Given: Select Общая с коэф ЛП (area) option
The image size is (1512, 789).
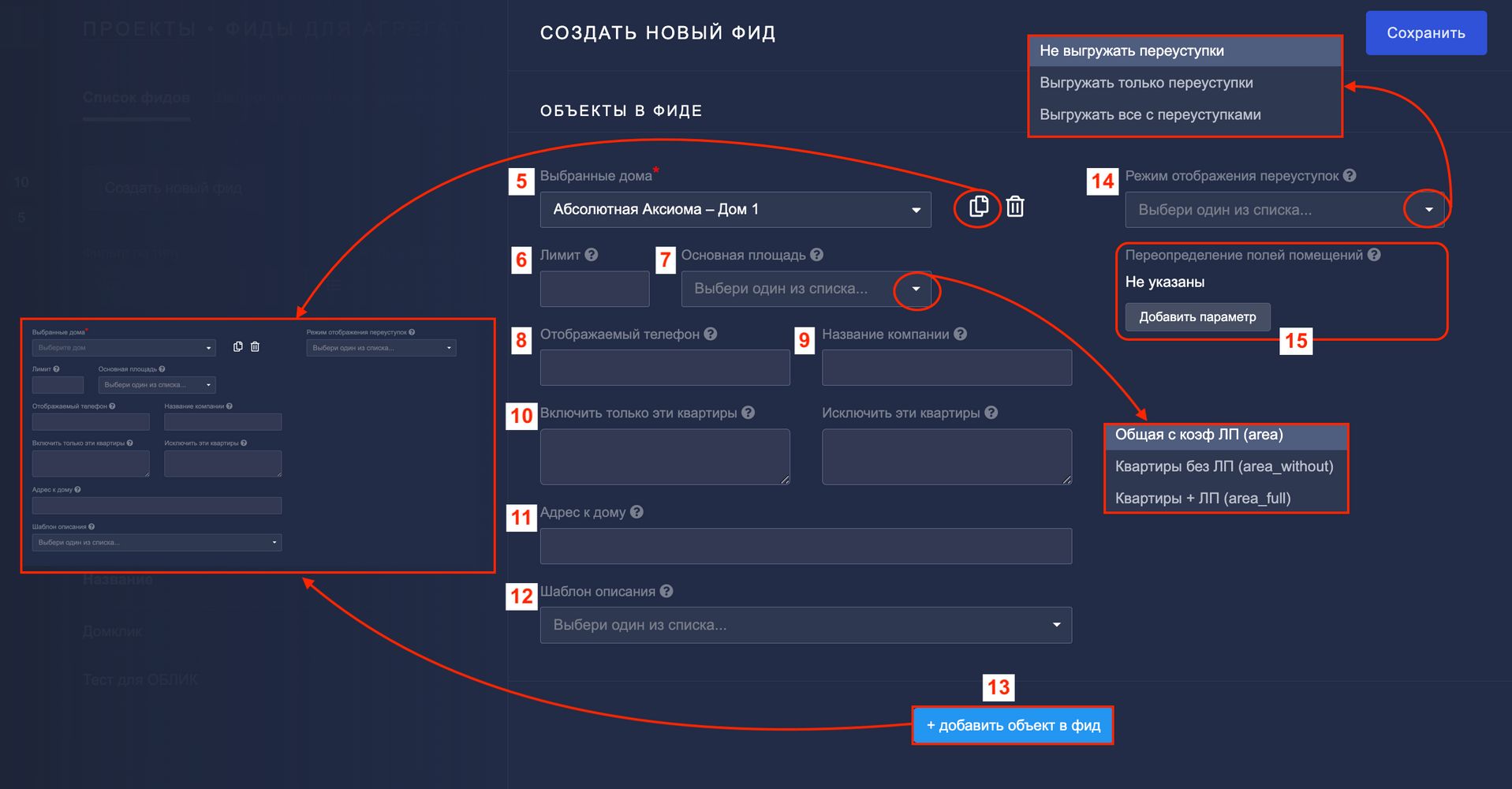Looking at the screenshot, I should [x=1226, y=435].
